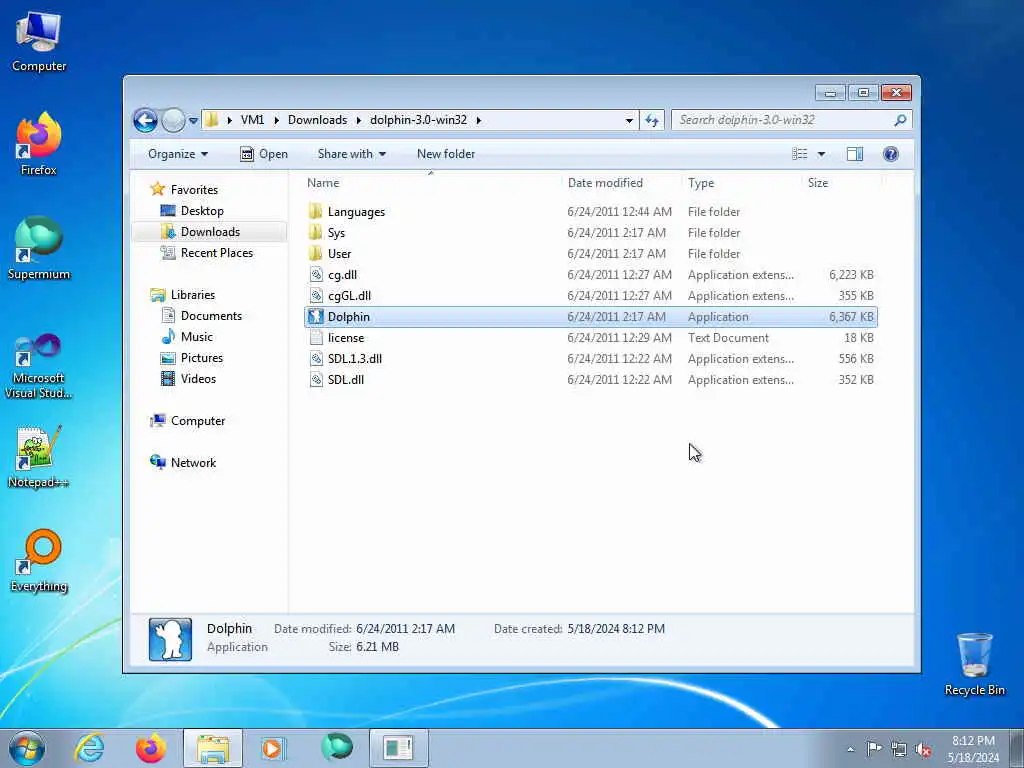Click the SDL.1.3.dll file icon
The height and width of the screenshot is (768, 1024).
point(316,359)
